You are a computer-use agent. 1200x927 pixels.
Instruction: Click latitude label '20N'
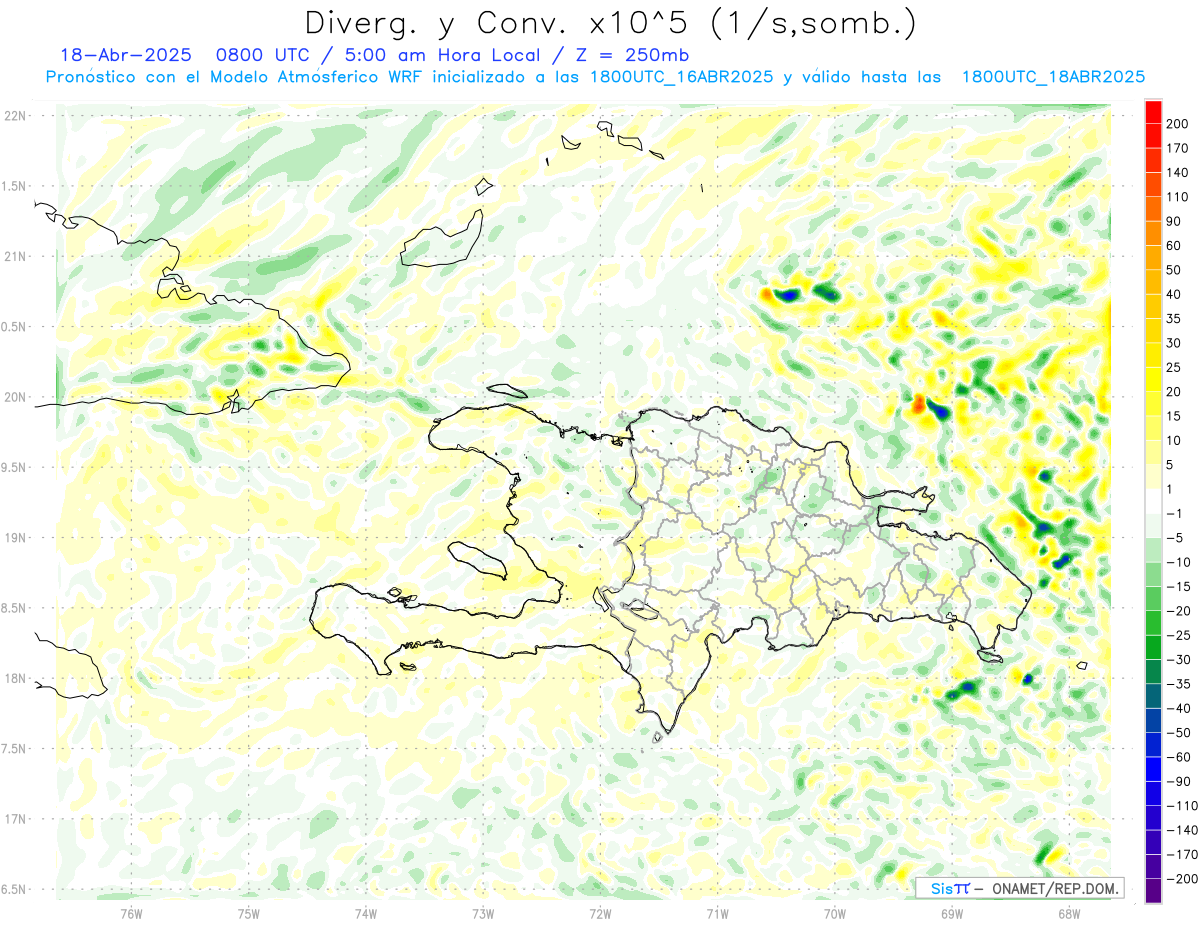pos(16,397)
